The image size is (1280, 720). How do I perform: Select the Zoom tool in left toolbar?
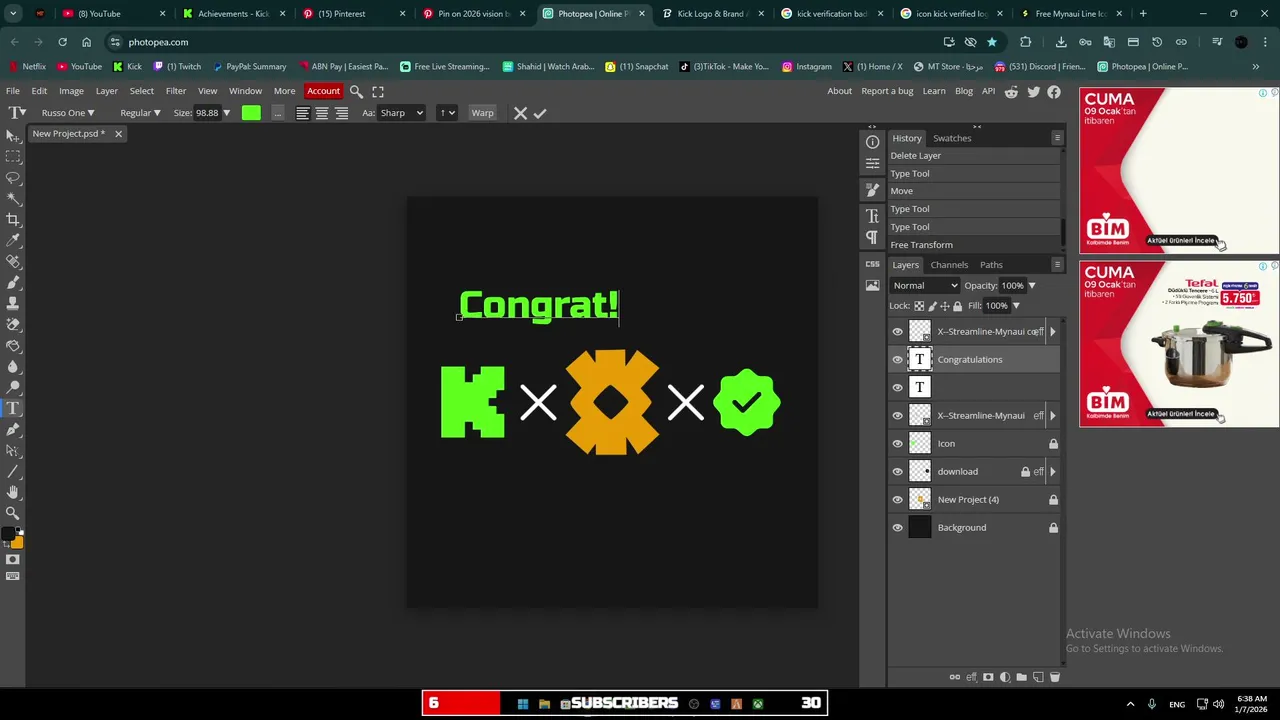point(13,513)
